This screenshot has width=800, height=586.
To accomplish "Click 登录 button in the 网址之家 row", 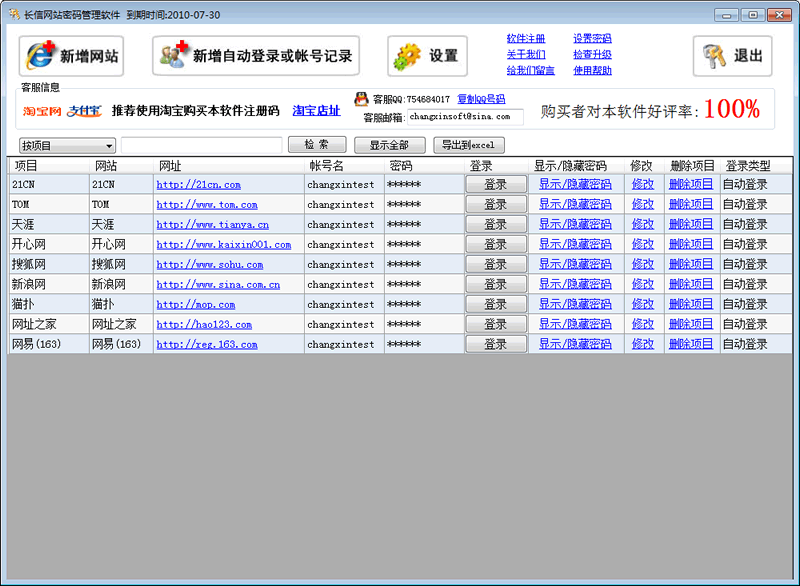I will (496, 324).
